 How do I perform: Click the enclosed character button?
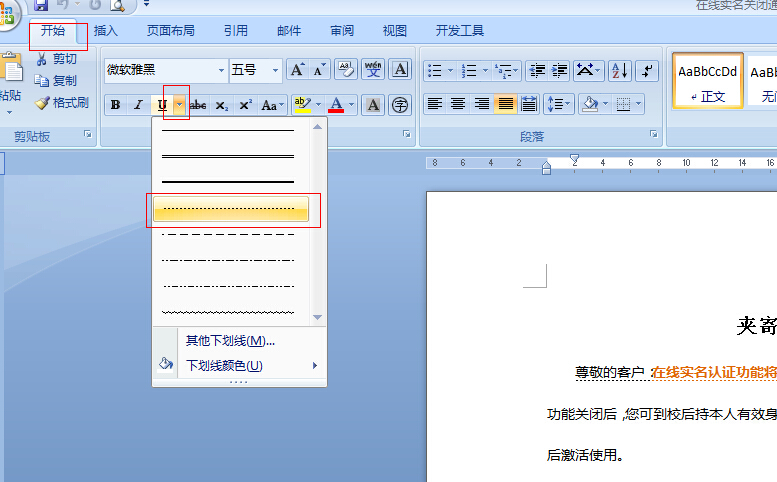click(400, 105)
